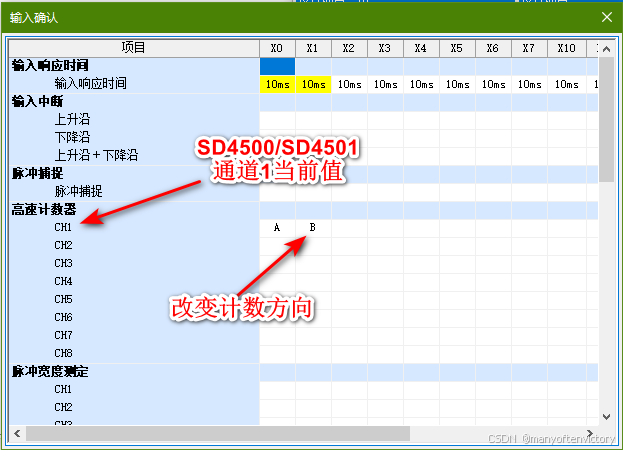Select the yellow 10ms cell under X0
Image resolution: width=623 pixels, height=450 pixels.
(x=277, y=84)
